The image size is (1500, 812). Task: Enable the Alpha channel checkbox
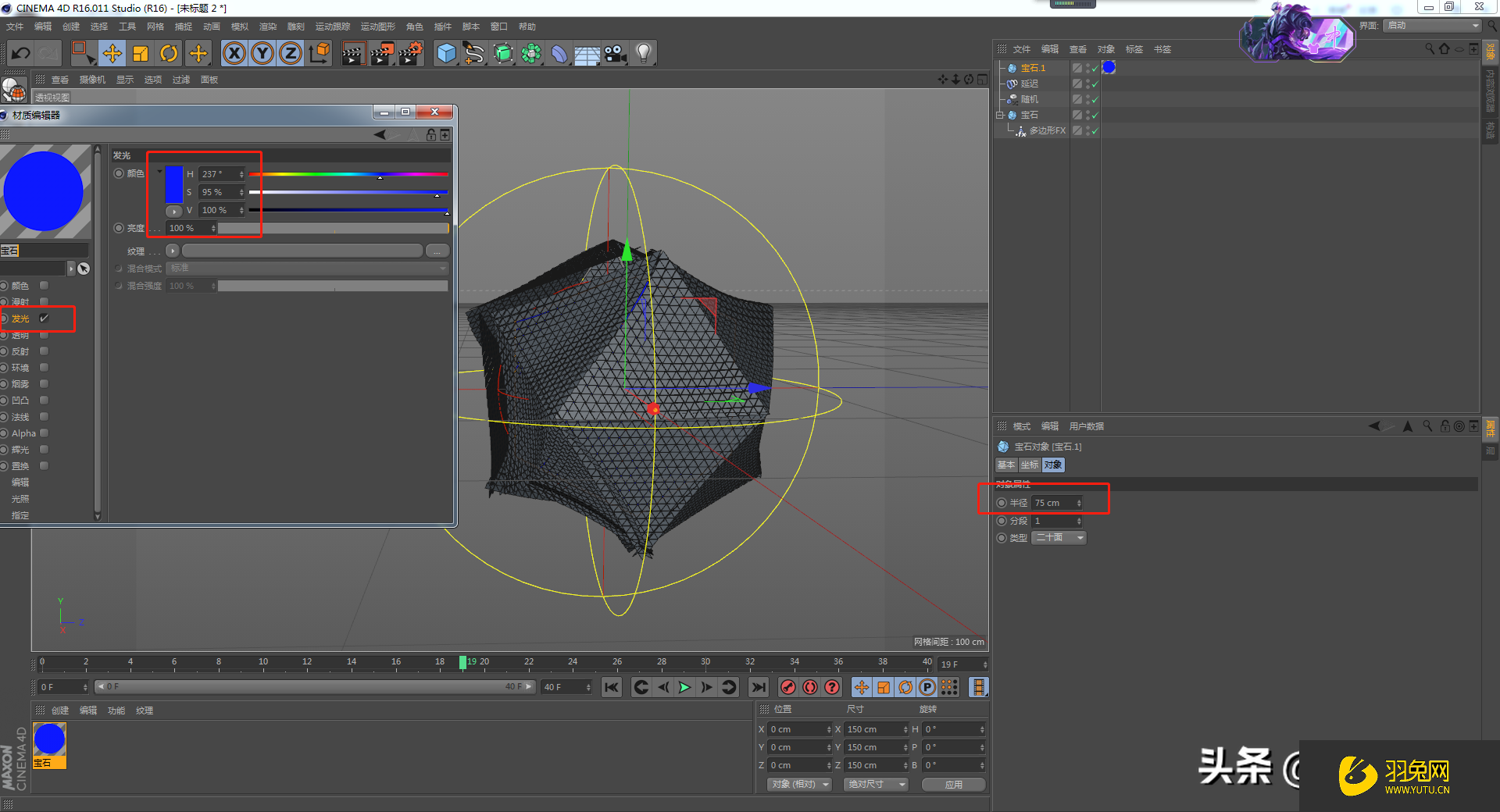(45, 433)
